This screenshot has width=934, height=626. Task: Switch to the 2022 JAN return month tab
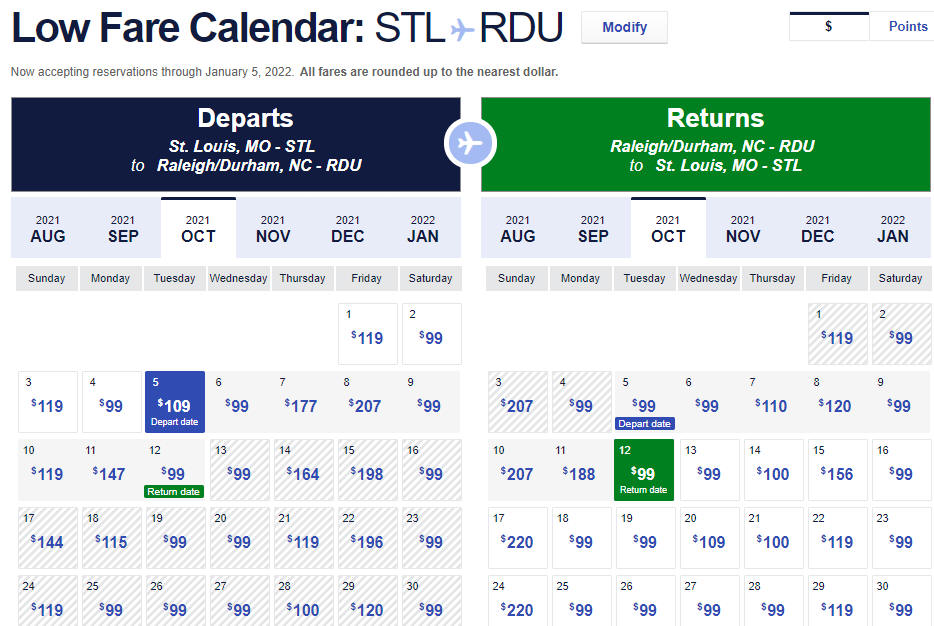pos(892,229)
